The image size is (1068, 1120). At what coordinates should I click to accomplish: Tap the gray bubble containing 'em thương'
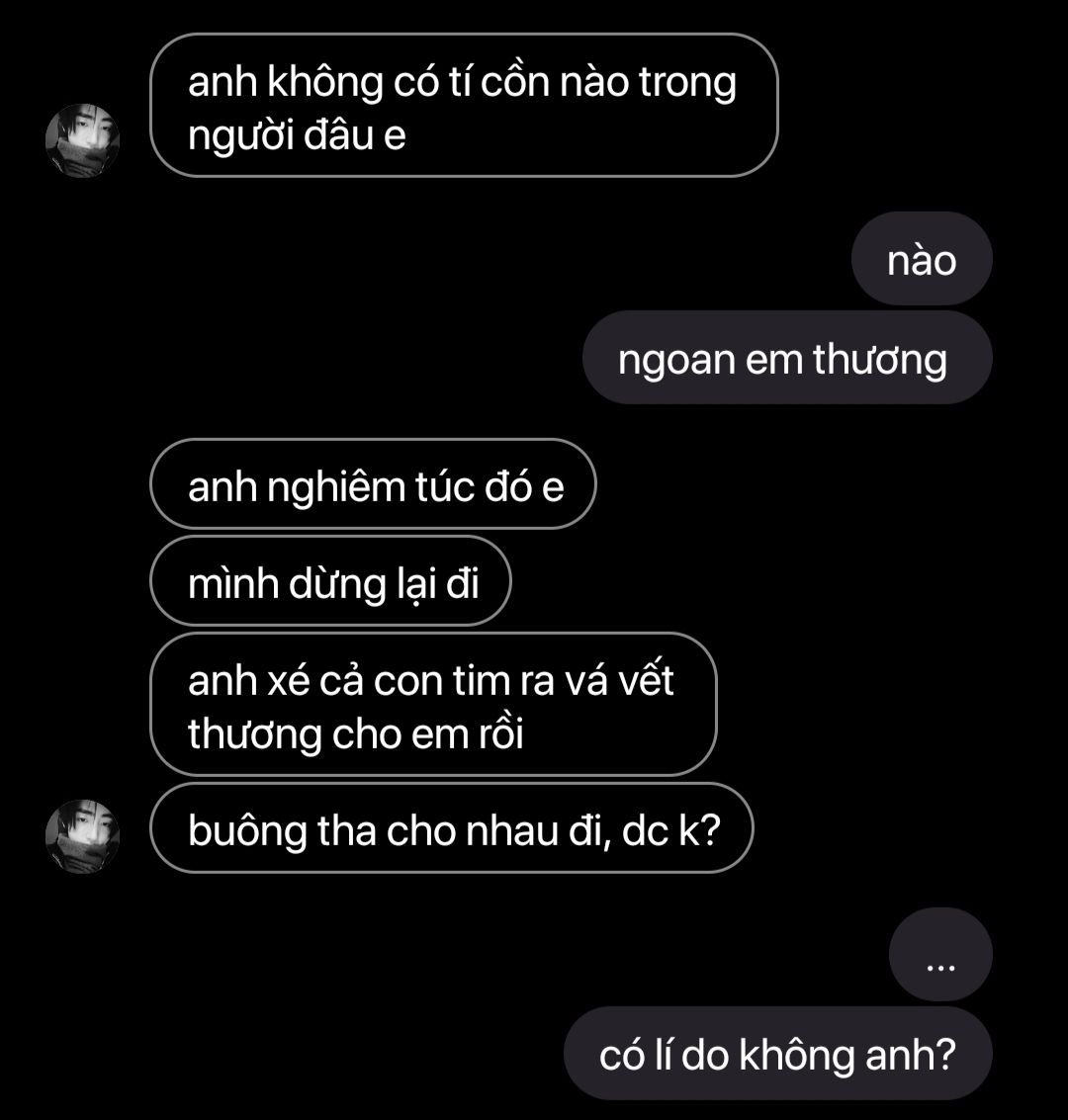tap(787, 357)
